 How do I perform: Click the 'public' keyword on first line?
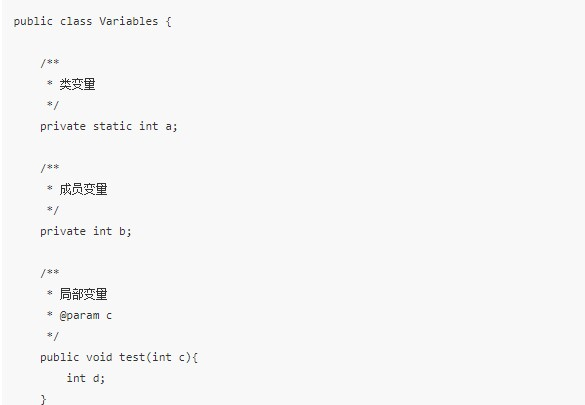point(33,22)
